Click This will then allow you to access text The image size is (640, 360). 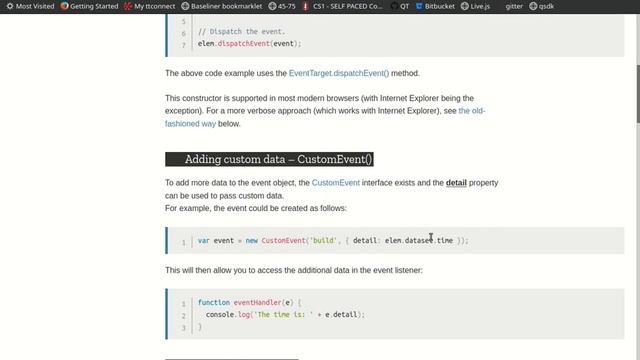[x=293, y=270]
